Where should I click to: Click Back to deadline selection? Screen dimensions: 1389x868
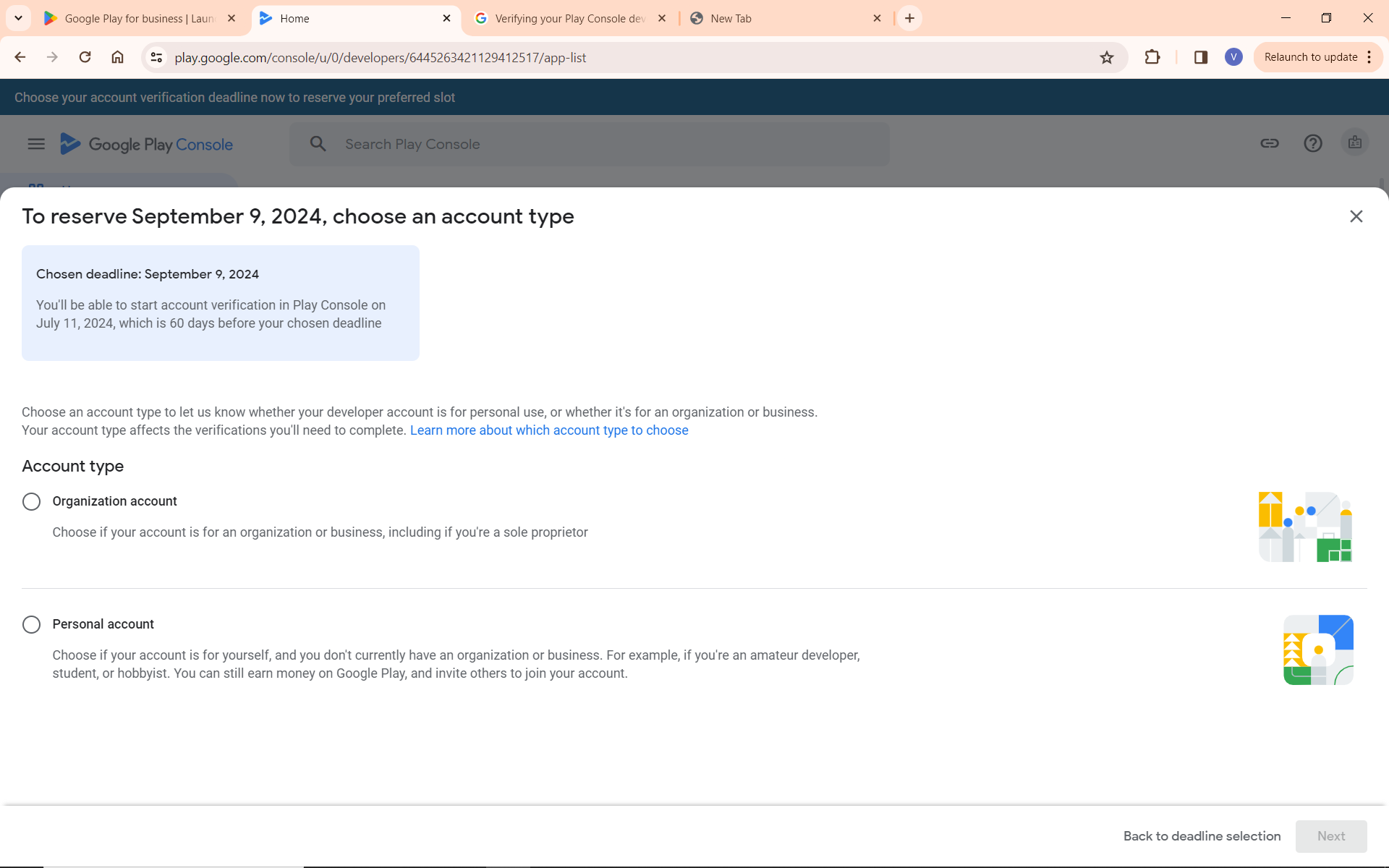coord(1202,836)
